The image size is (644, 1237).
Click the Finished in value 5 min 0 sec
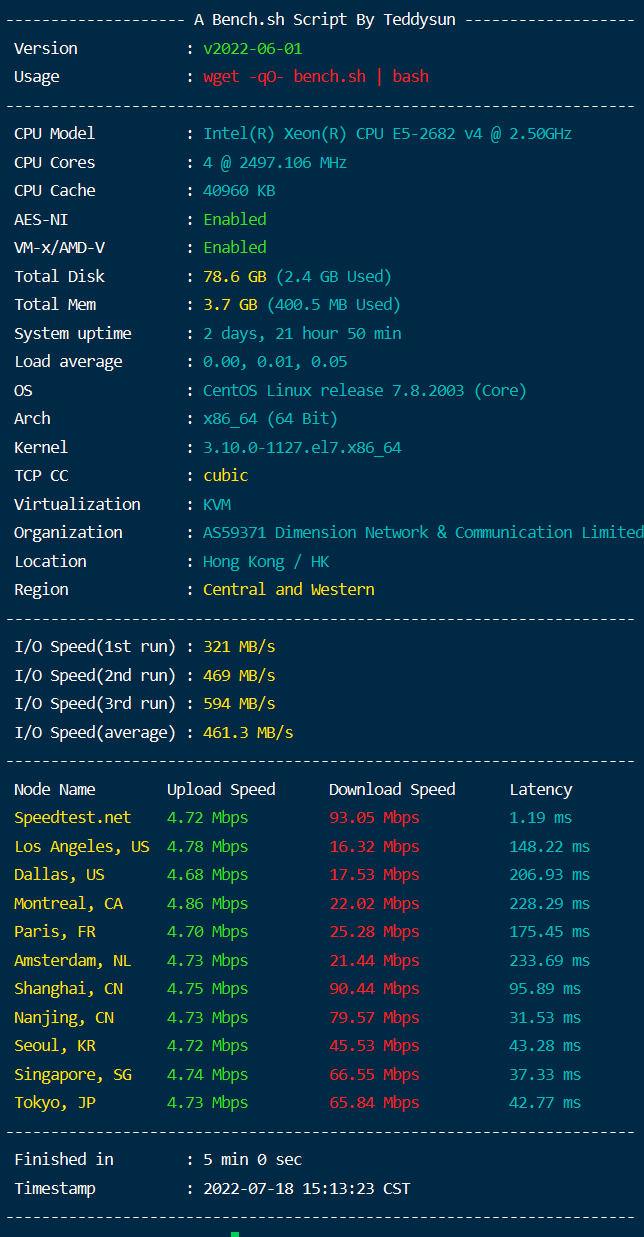pos(252,1159)
